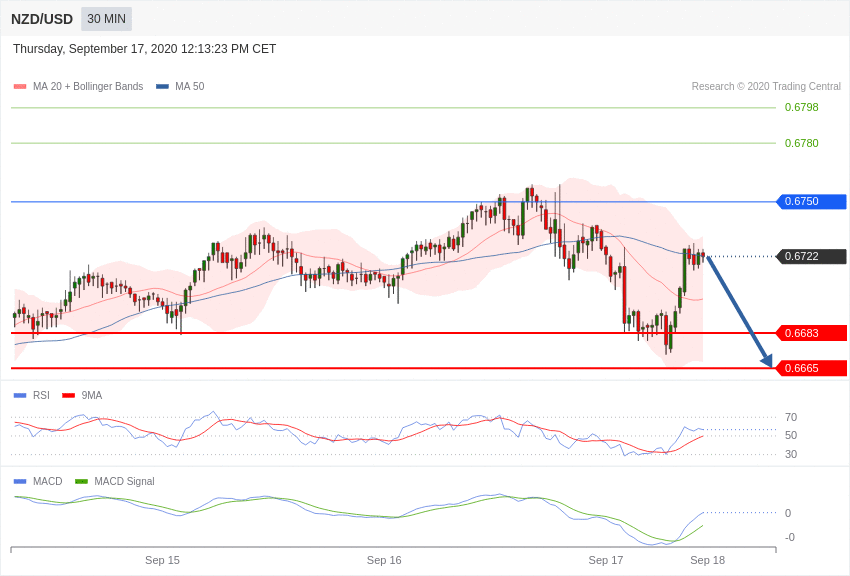Click the MACD axis value 0
The image size is (850, 576).
pos(788,513)
